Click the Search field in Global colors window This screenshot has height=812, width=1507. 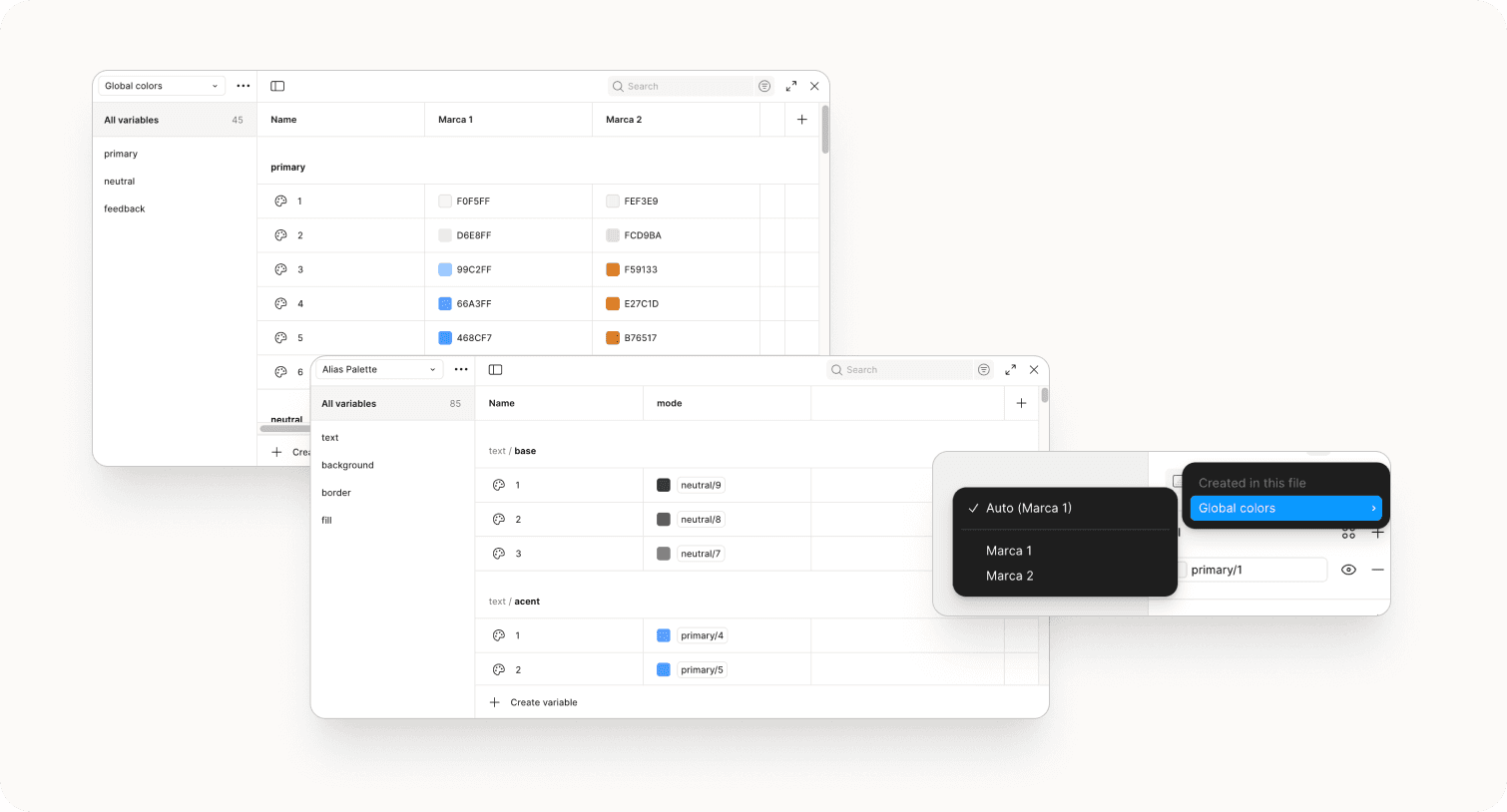coord(682,86)
